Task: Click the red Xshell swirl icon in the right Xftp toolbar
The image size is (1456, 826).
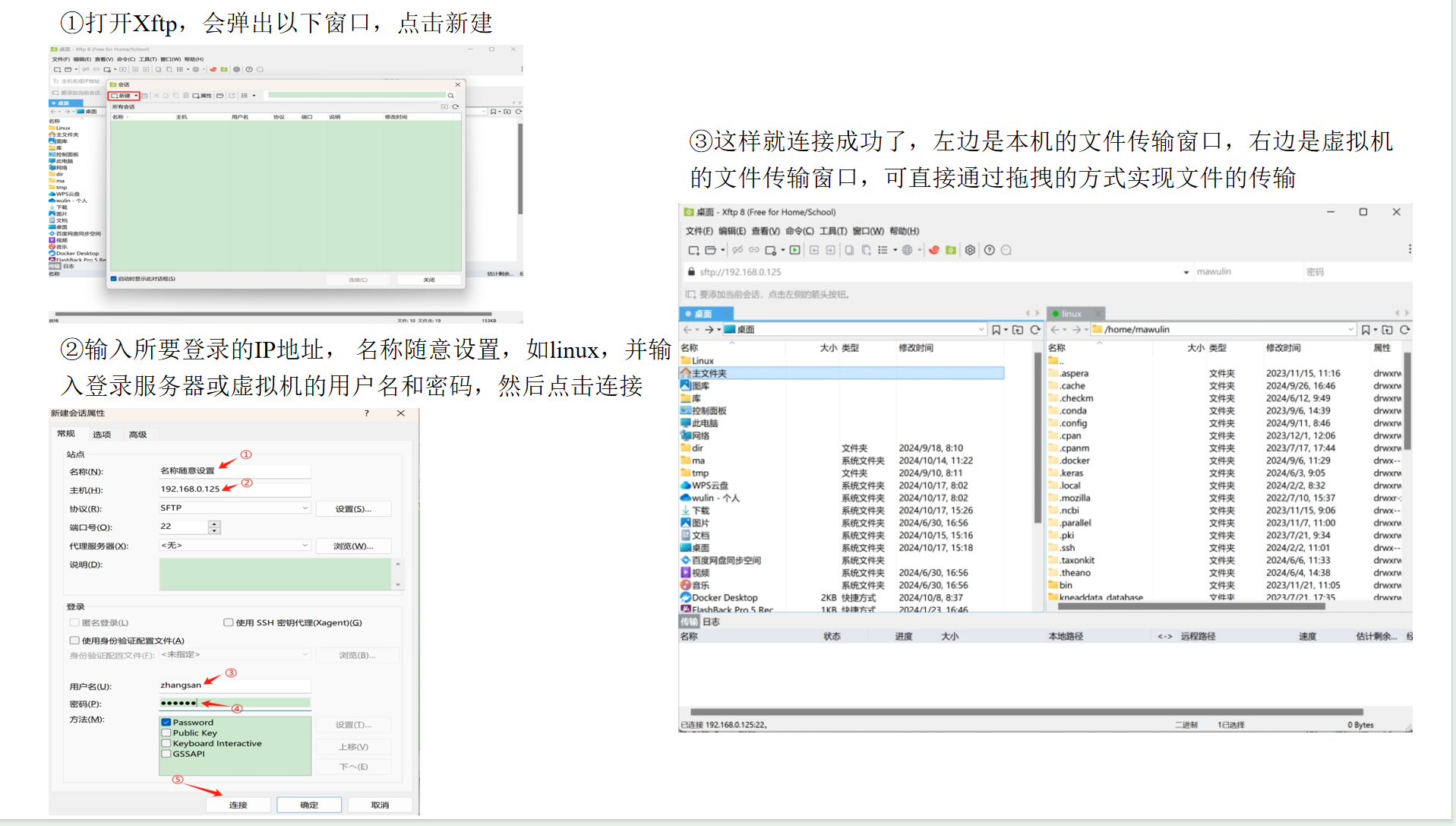Action: tap(934, 250)
